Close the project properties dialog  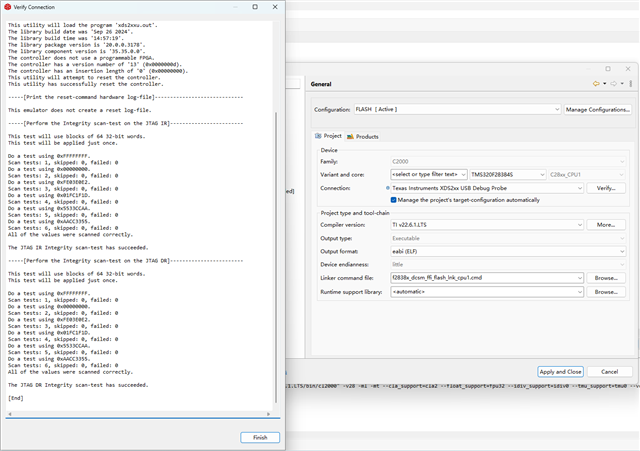point(628,69)
